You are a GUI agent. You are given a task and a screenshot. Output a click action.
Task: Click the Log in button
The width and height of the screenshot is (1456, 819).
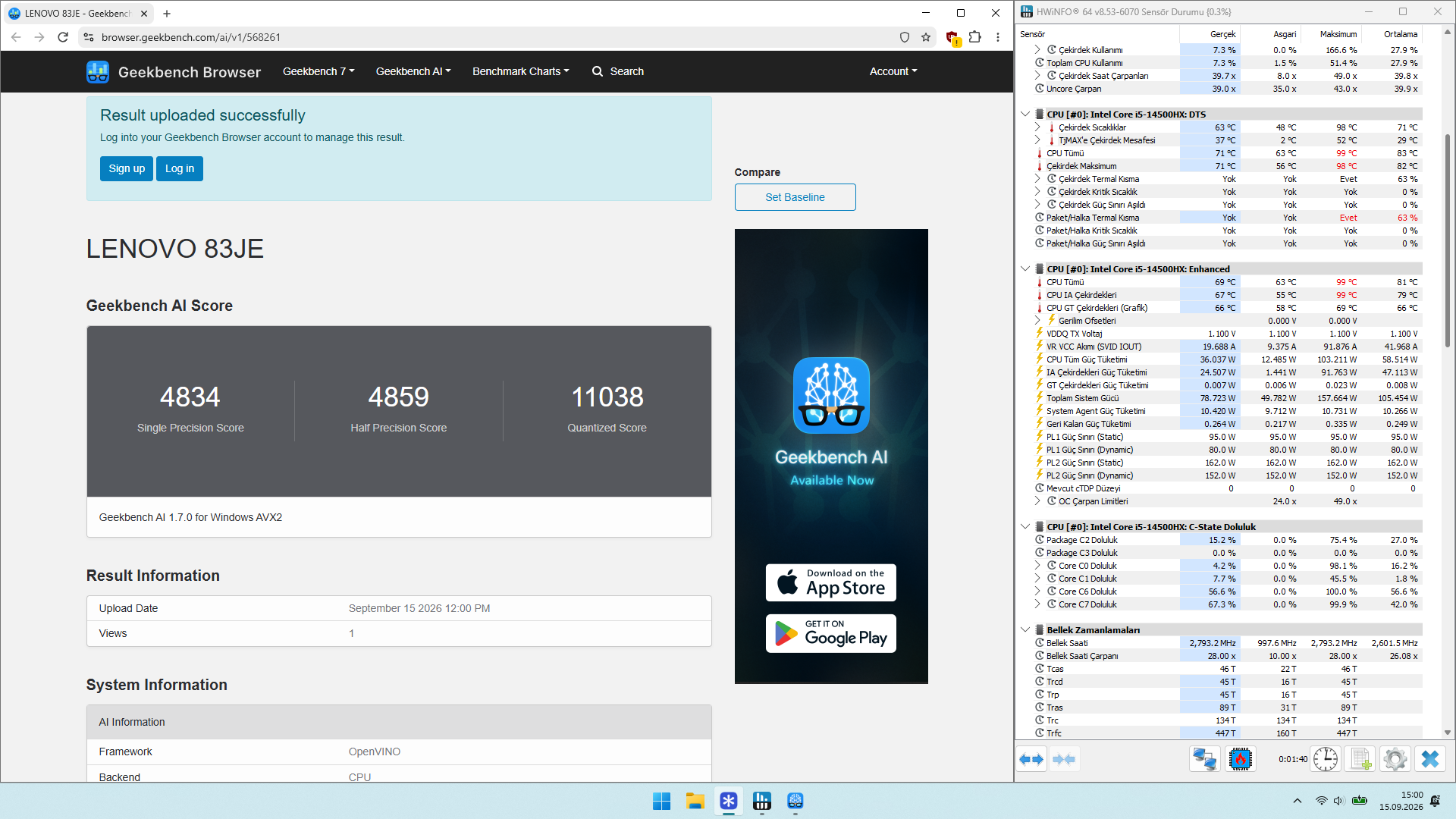(180, 168)
